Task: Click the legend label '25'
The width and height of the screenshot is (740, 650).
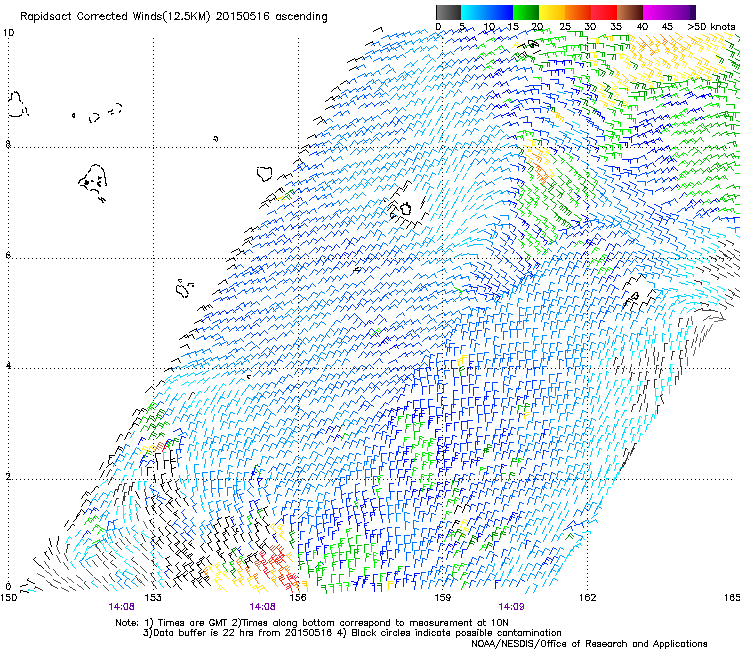Action: click(x=565, y=27)
